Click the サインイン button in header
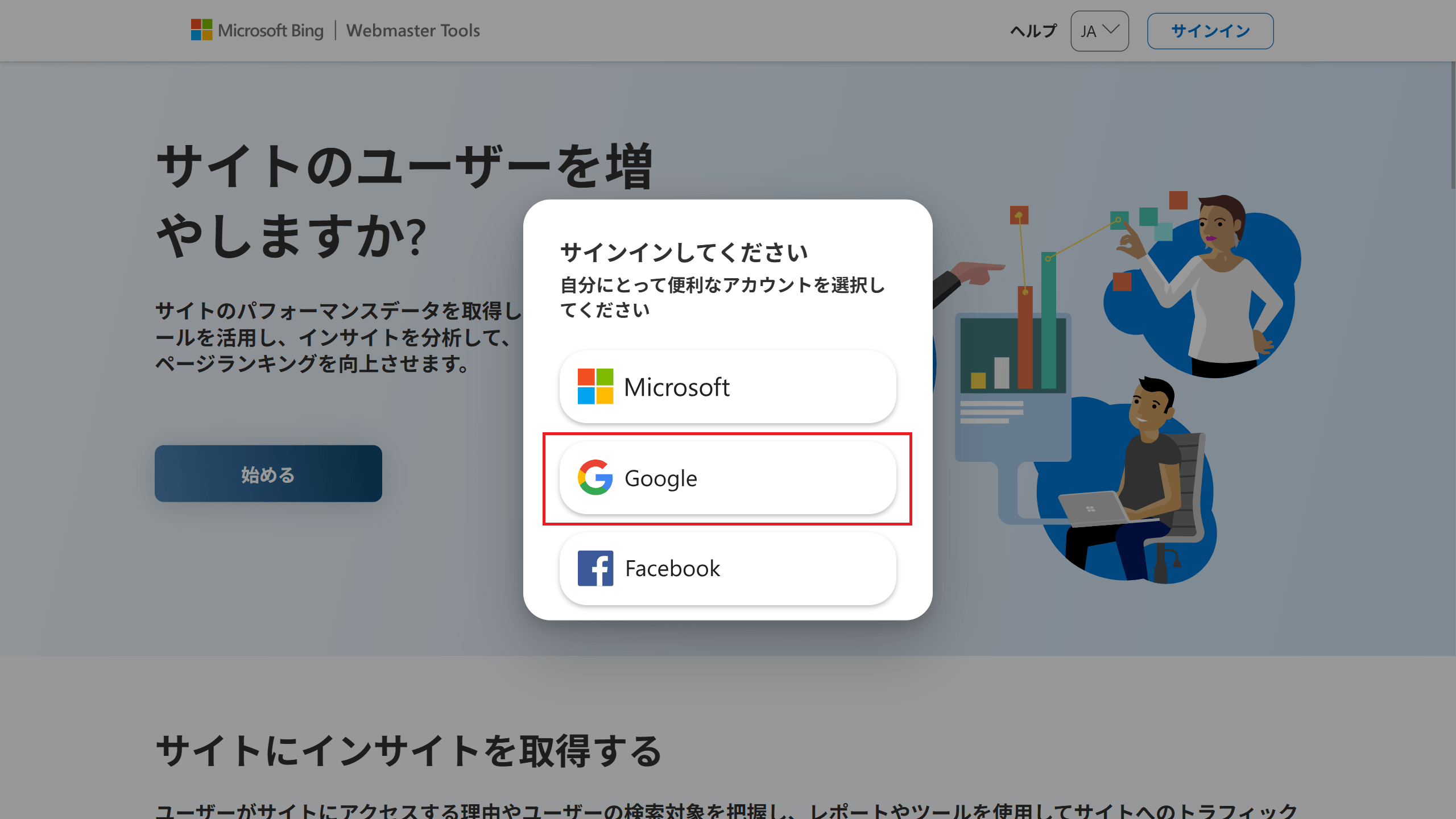The height and width of the screenshot is (819, 1456). coord(1210,31)
